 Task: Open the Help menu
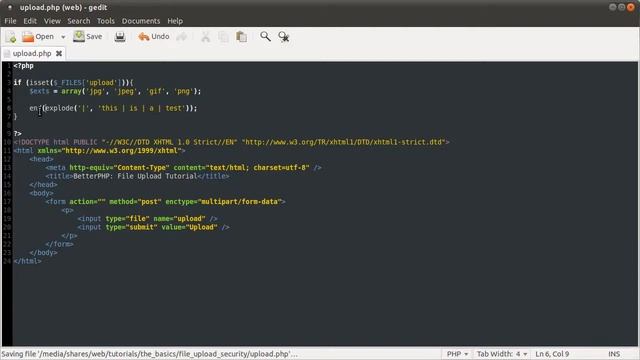pos(175,21)
